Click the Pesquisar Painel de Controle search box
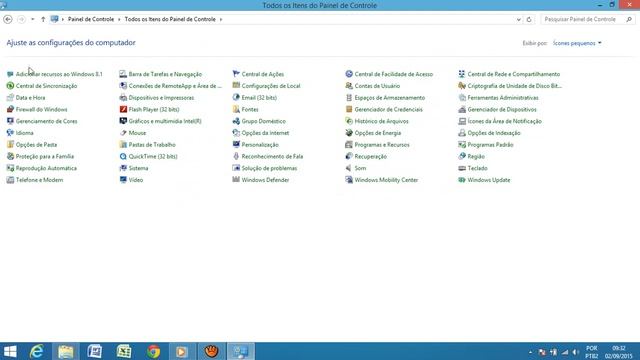This screenshot has width=640, height=360. tap(588, 19)
